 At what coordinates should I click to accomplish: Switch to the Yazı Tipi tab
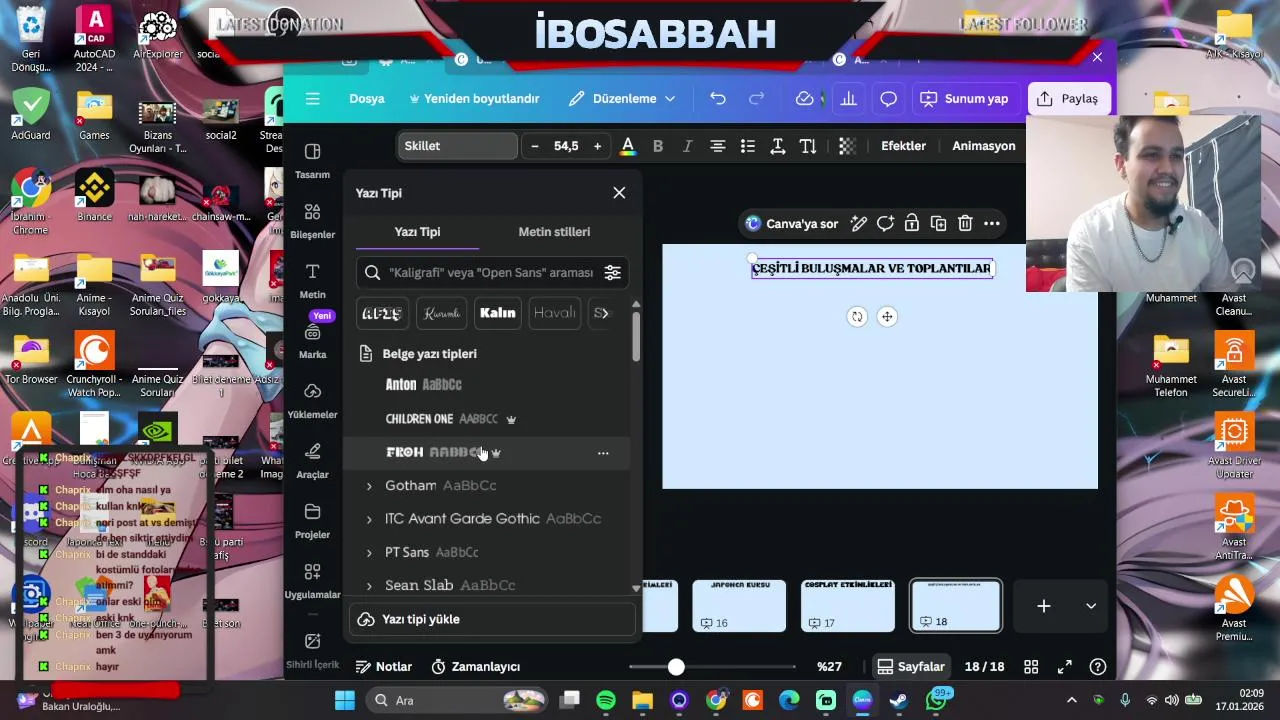(417, 232)
